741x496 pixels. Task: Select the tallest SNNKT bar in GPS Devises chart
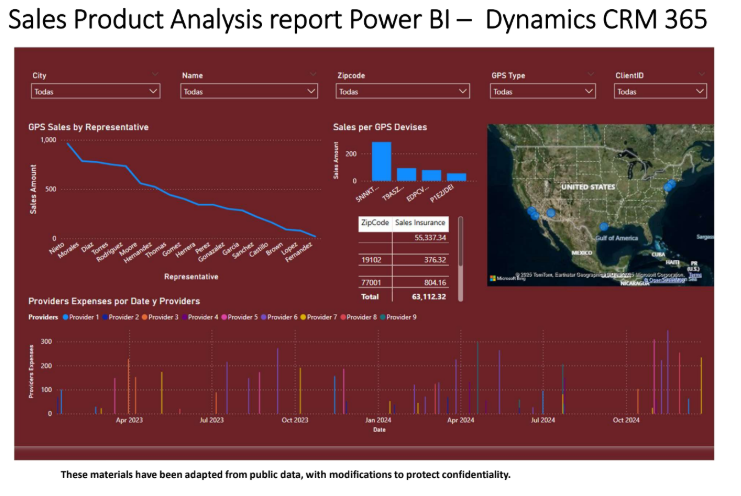pyautogui.click(x=381, y=160)
